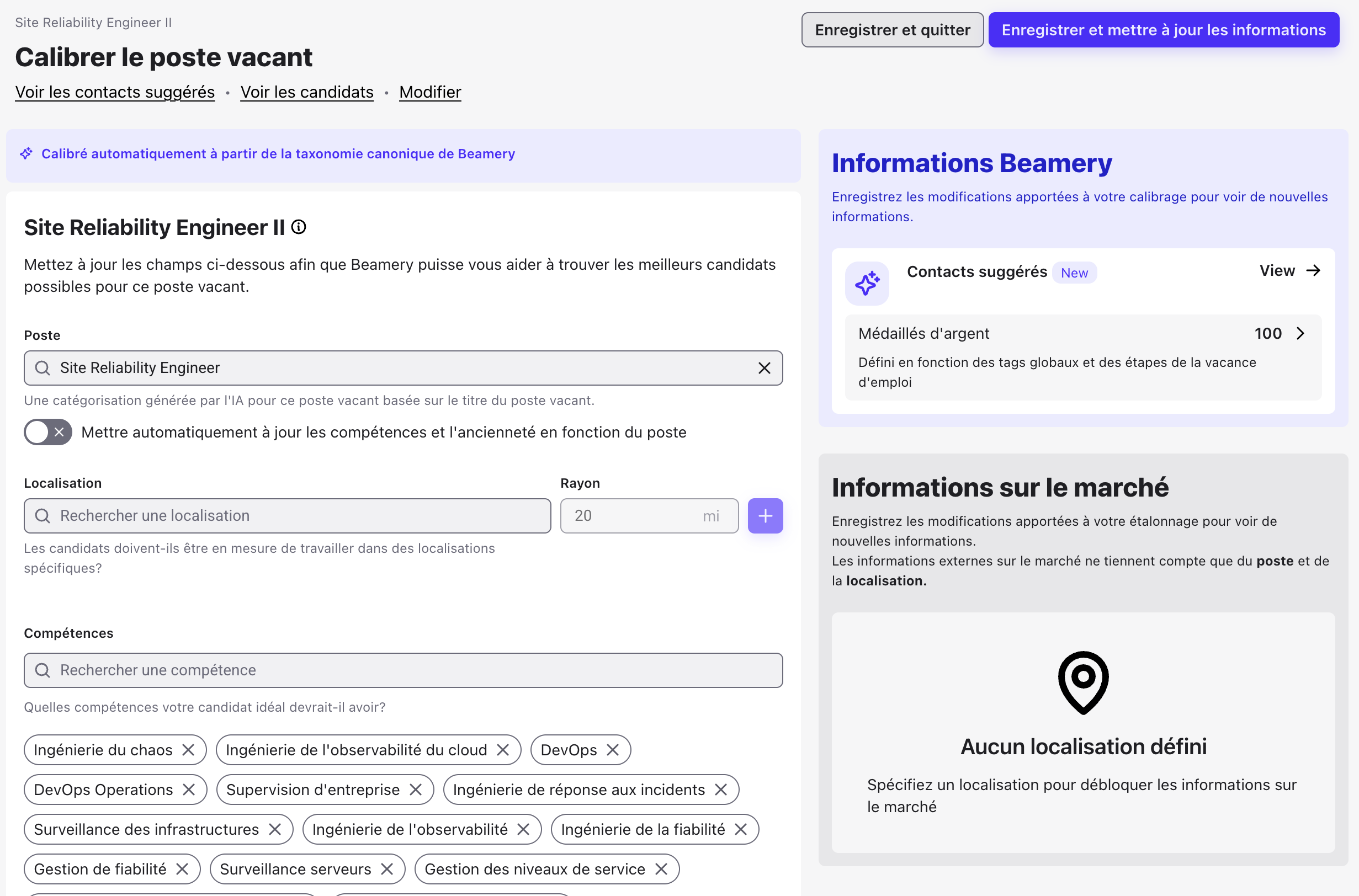Click the Informations Beamery heading
Image resolution: width=1359 pixels, height=896 pixels.
click(972, 163)
